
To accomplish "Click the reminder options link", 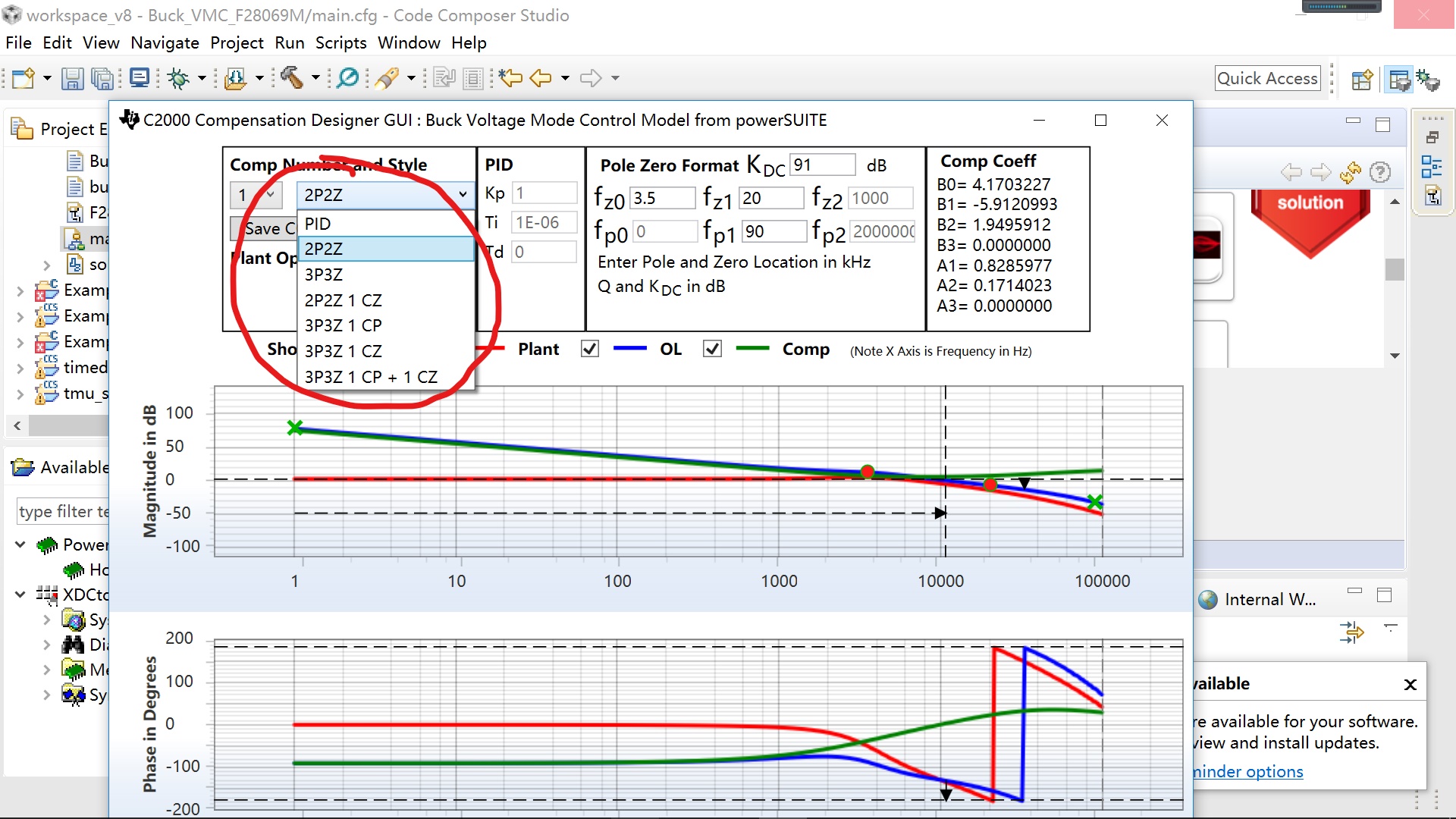I will 1247,771.
